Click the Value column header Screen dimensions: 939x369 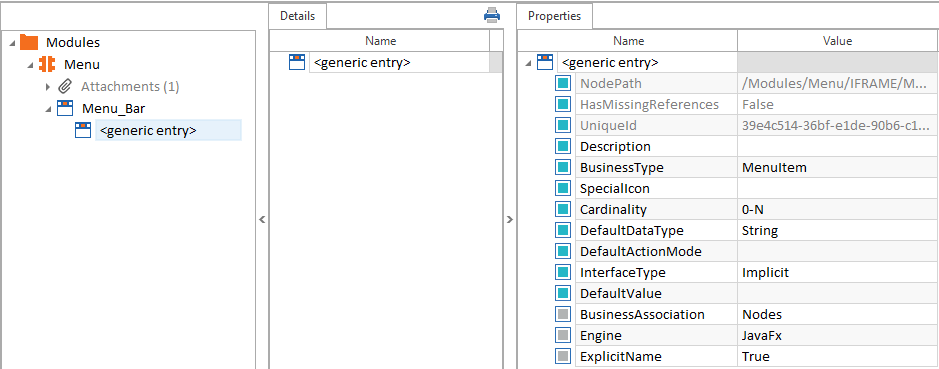tap(837, 41)
